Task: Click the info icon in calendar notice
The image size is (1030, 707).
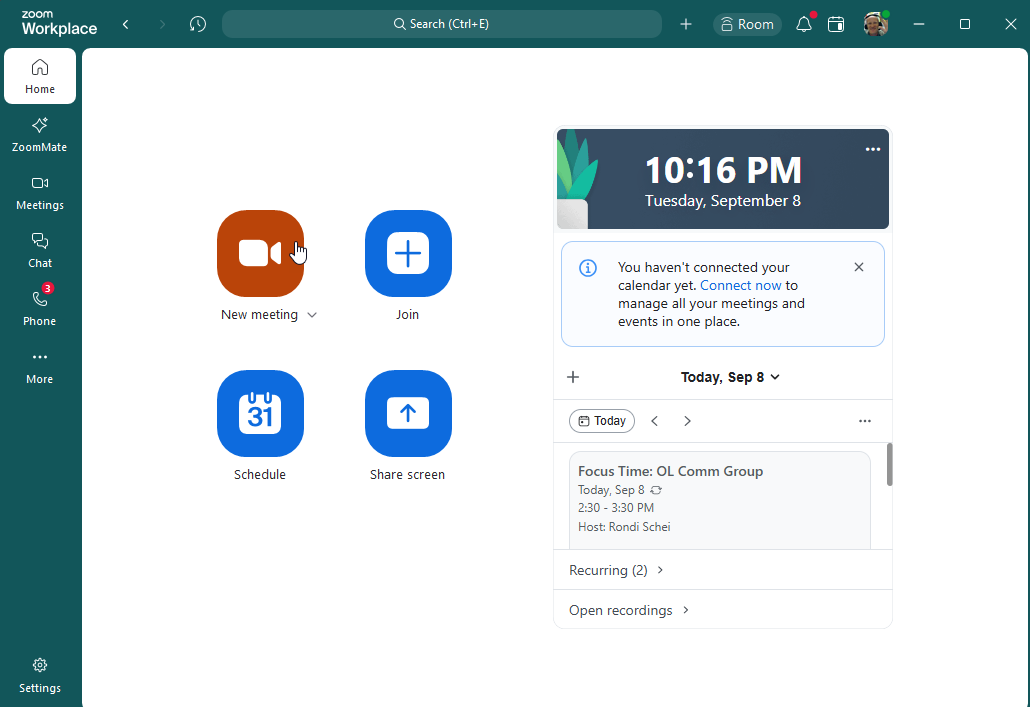Action: pyautogui.click(x=588, y=267)
